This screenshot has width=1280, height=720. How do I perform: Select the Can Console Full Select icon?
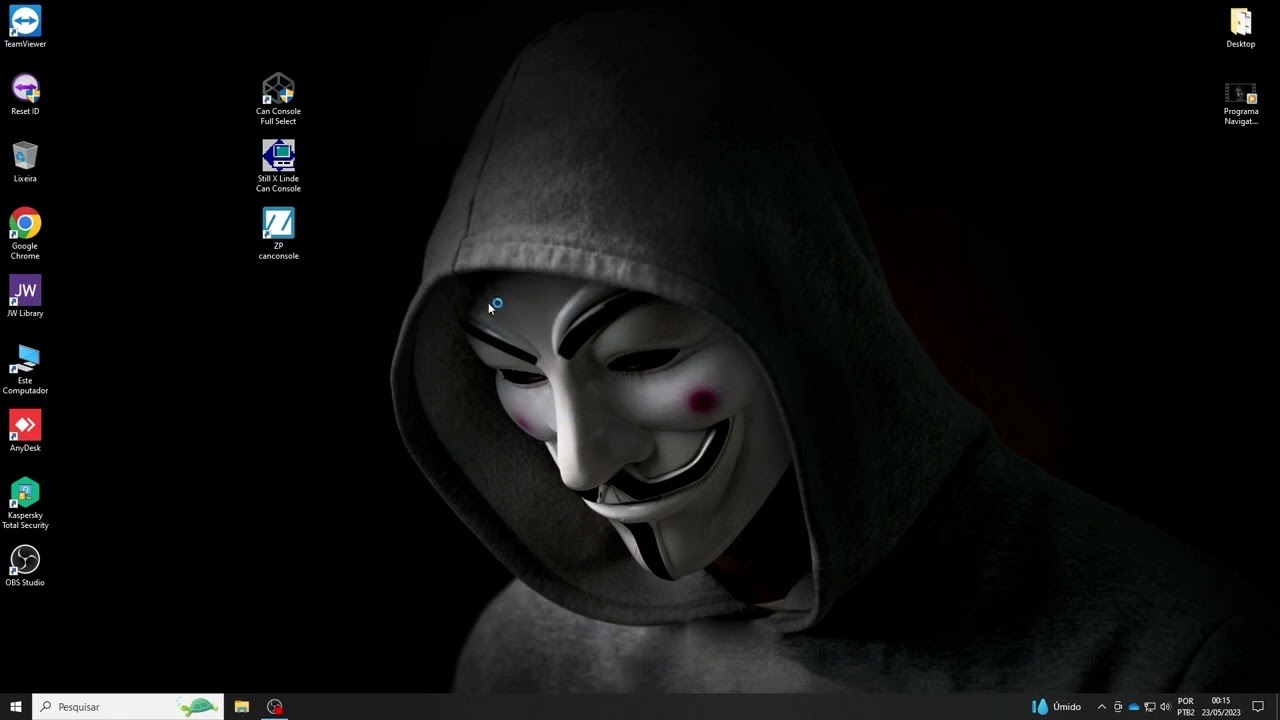tap(278, 100)
